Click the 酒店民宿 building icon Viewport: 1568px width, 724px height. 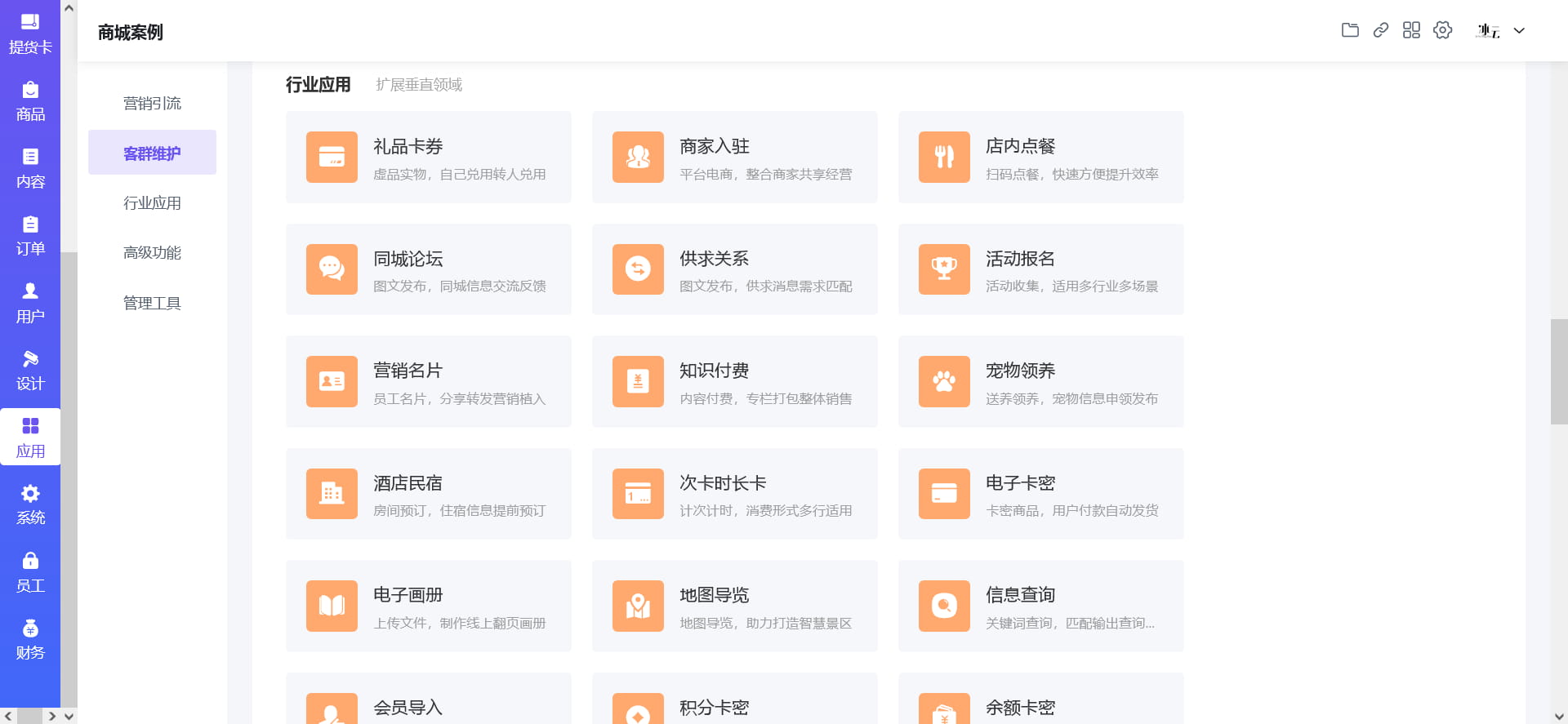click(332, 493)
